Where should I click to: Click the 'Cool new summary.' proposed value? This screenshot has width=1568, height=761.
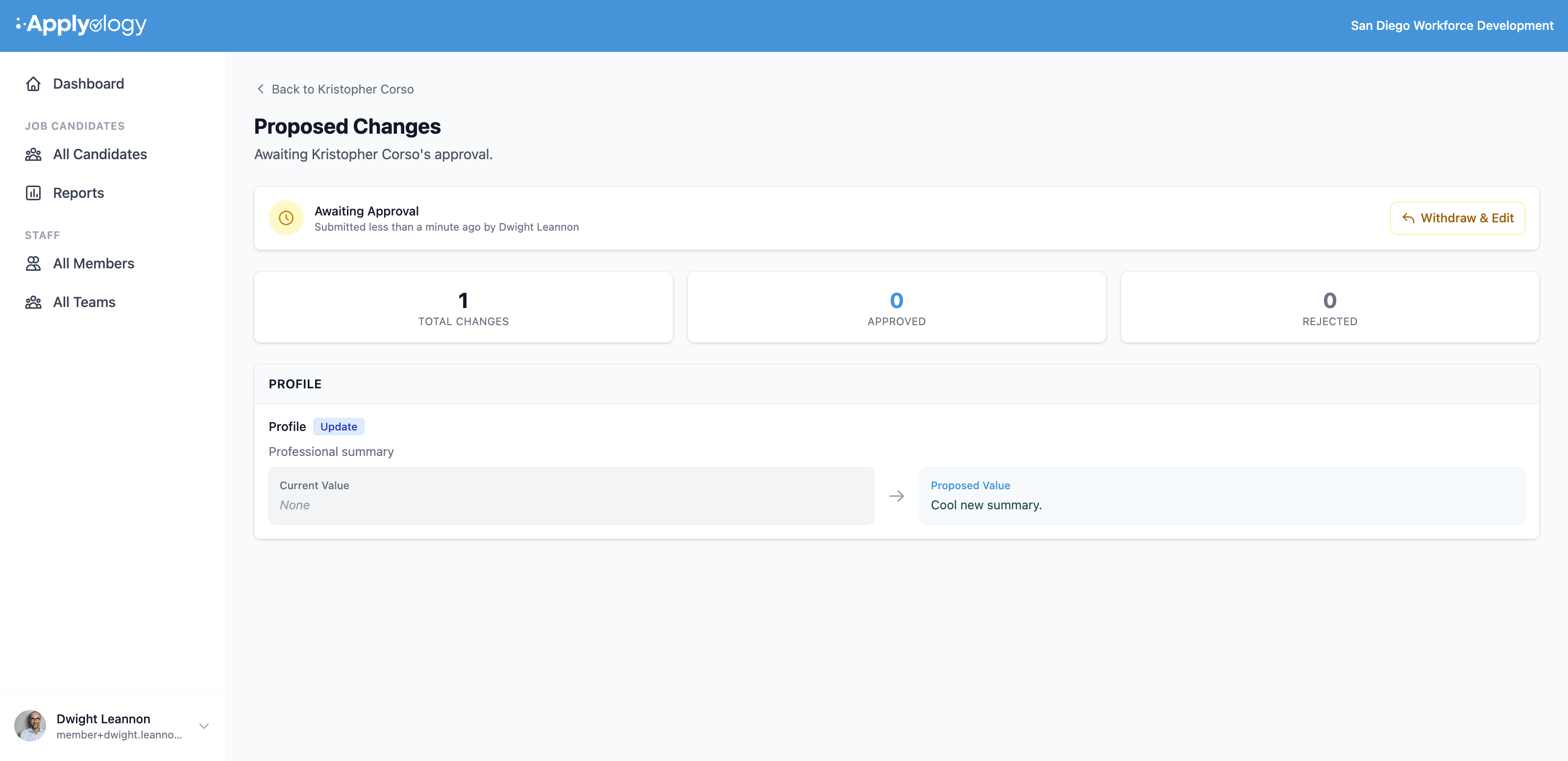click(x=986, y=505)
